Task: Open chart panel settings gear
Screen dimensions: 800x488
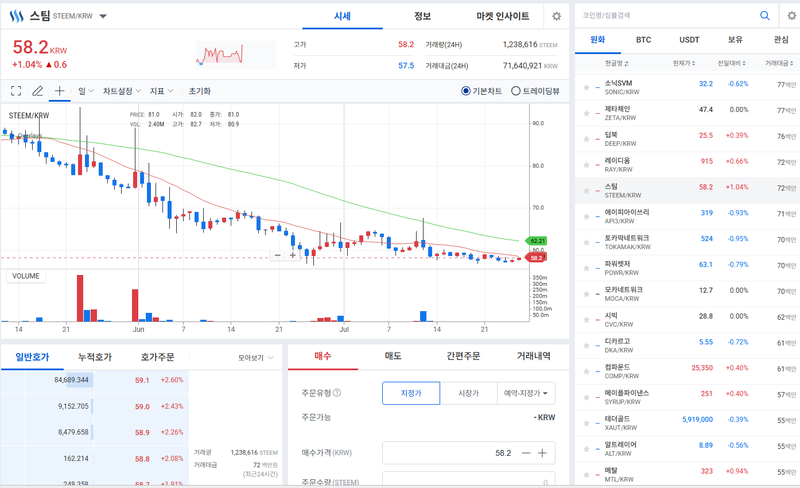Action: click(x=557, y=16)
